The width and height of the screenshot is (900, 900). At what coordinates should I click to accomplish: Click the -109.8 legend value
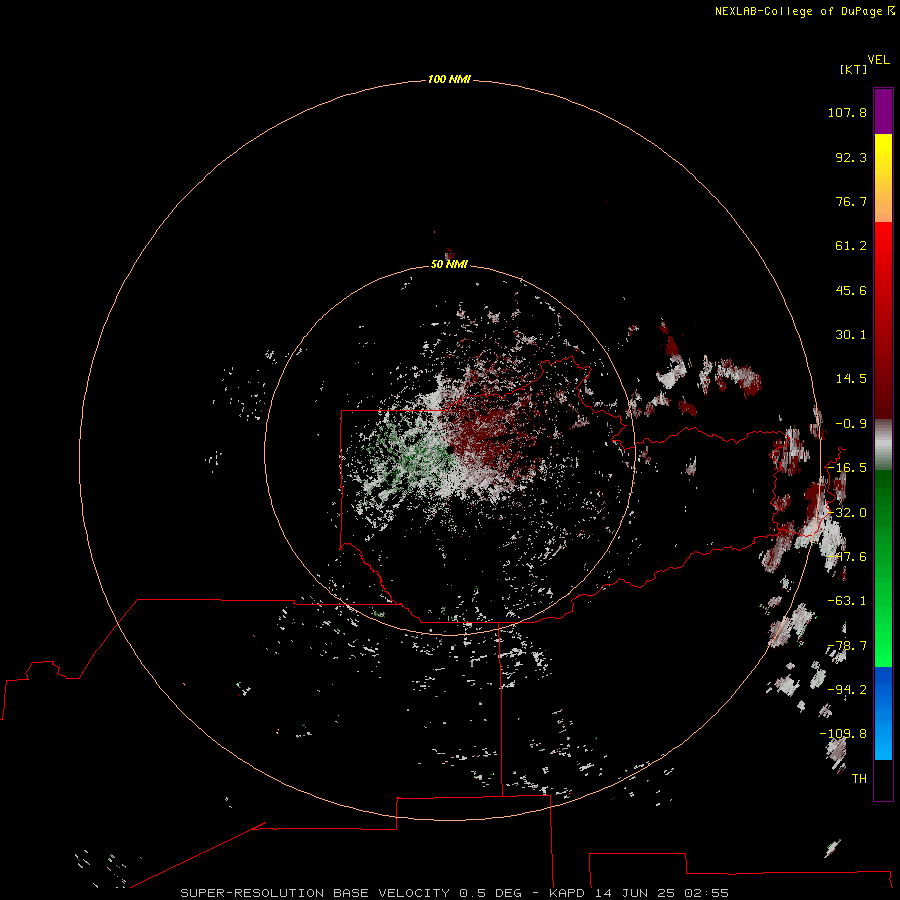coord(843,734)
